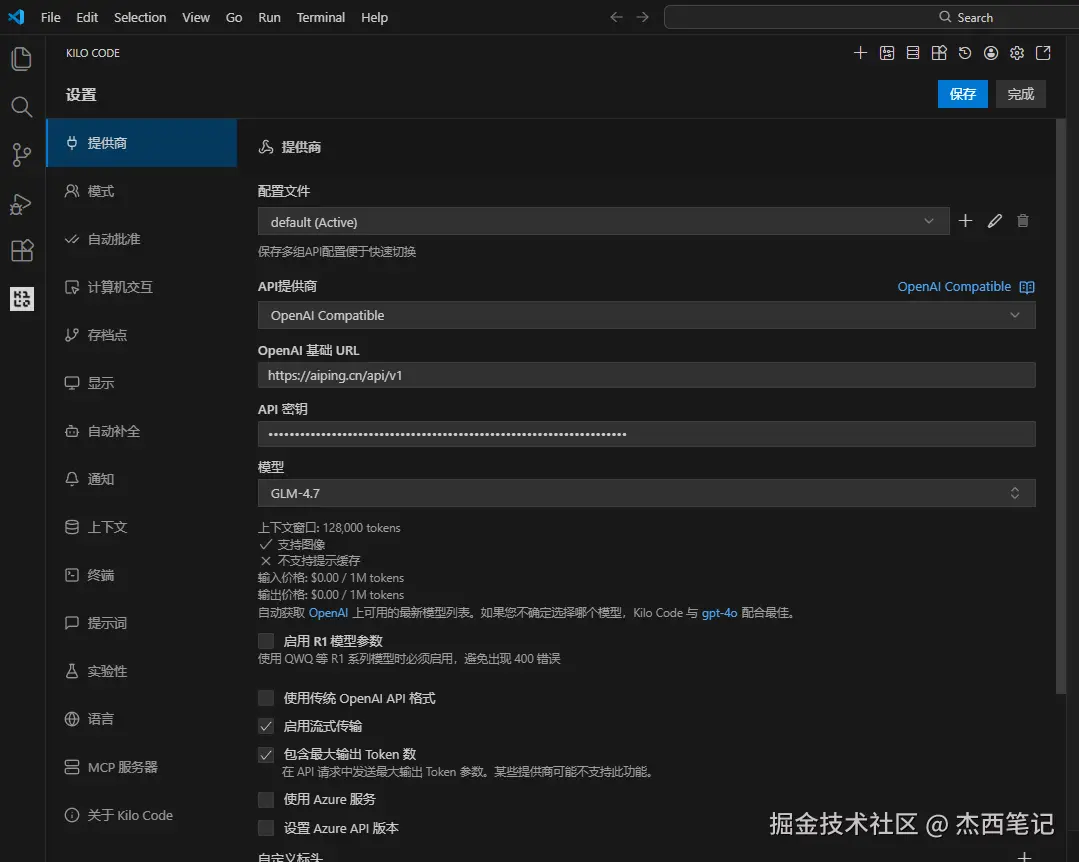Uncheck include max output Token checkbox
The height and width of the screenshot is (862, 1079).
click(x=266, y=755)
